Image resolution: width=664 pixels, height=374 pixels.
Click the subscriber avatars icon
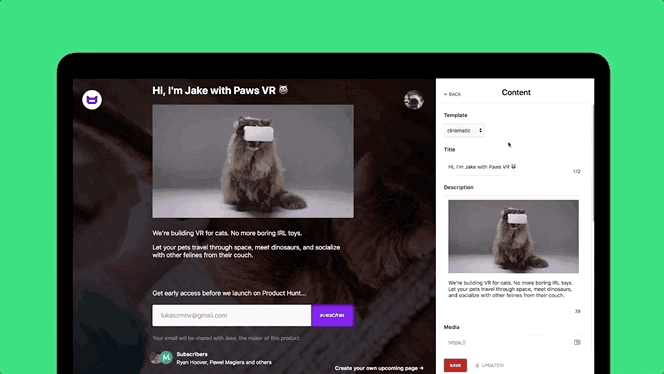(x=161, y=357)
